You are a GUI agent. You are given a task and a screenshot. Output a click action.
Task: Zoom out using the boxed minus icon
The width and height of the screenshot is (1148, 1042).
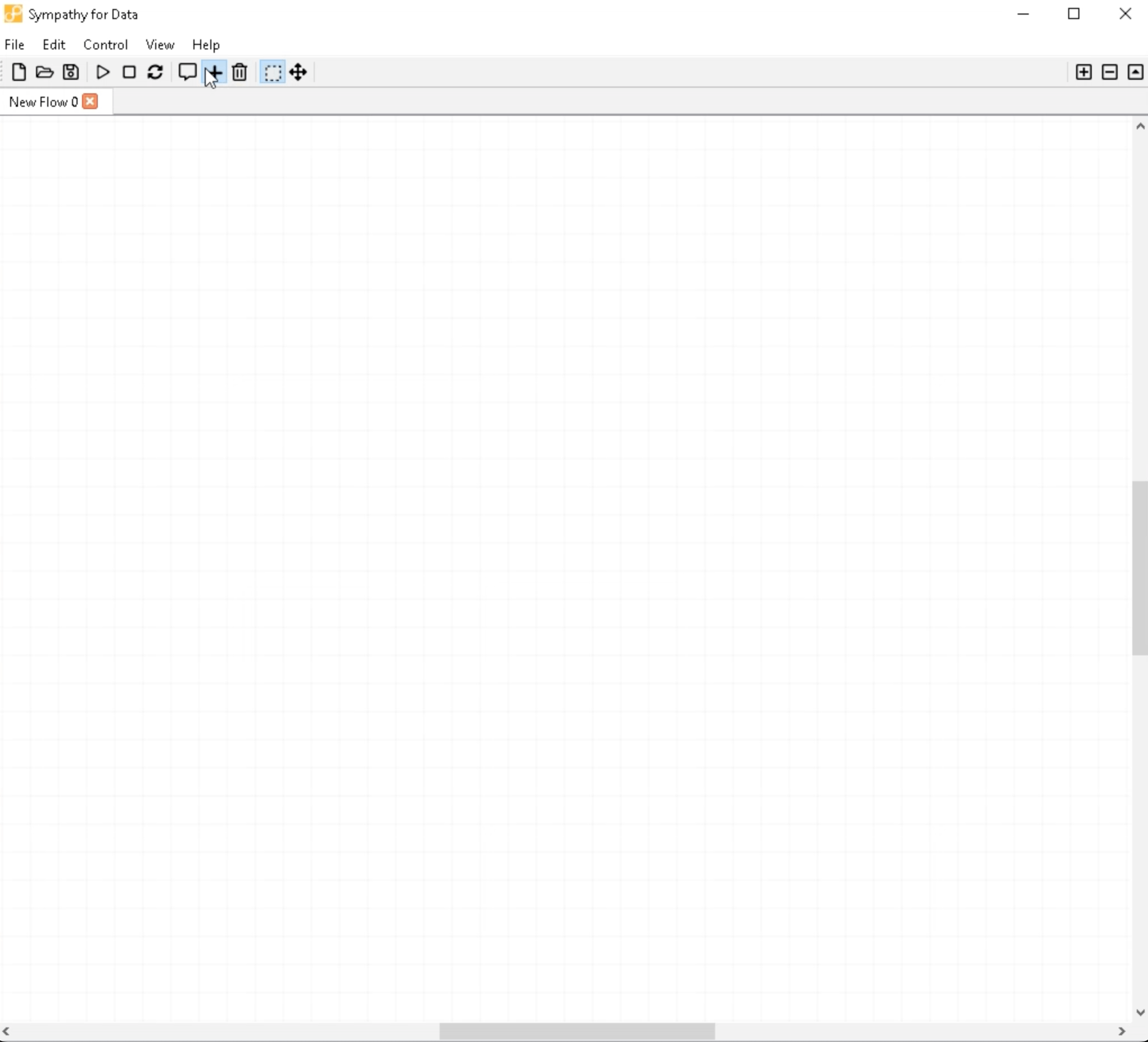pos(1110,73)
